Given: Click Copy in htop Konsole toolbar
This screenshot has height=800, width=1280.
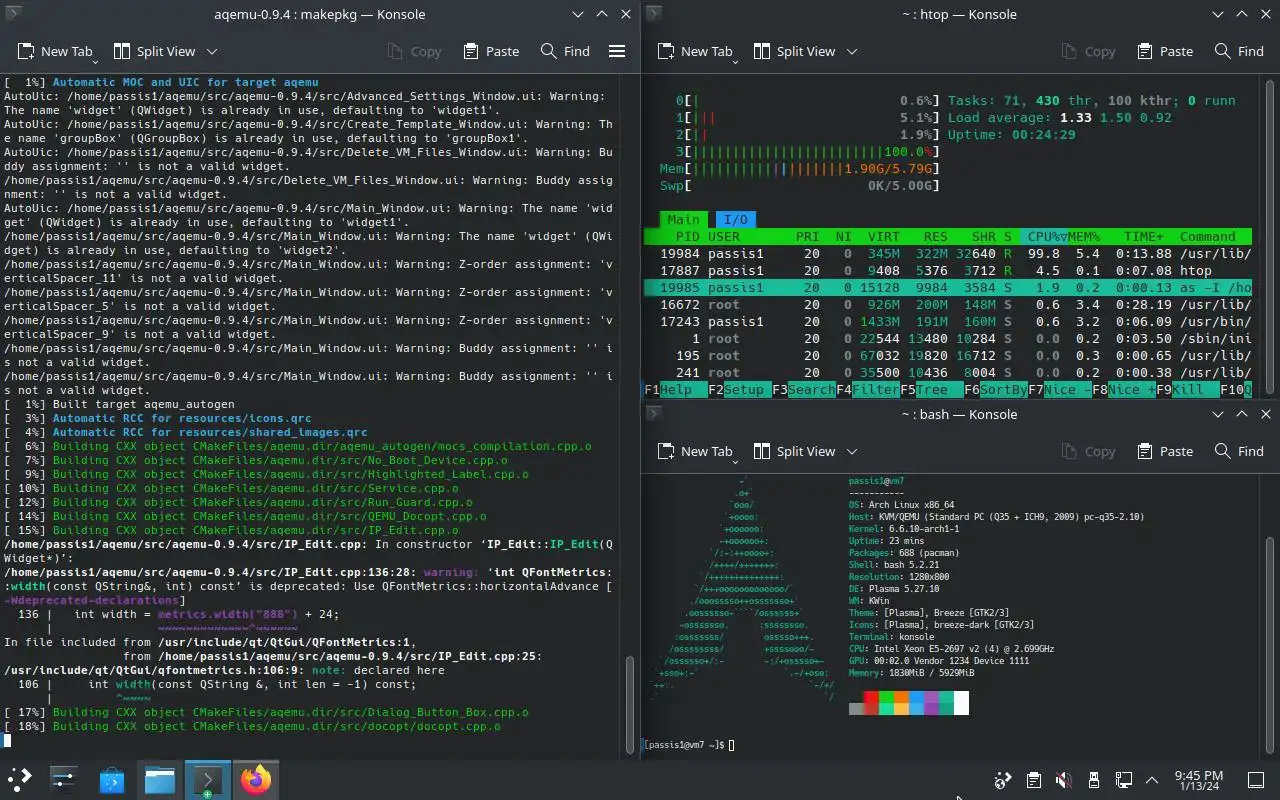Looking at the screenshot, I should coord(1088,51).
